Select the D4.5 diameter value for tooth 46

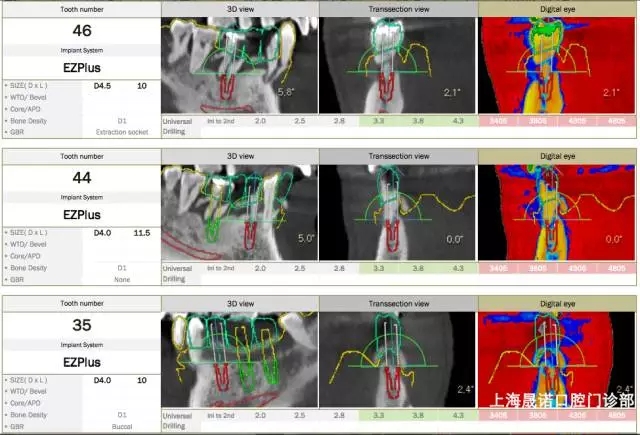[103, 87]
